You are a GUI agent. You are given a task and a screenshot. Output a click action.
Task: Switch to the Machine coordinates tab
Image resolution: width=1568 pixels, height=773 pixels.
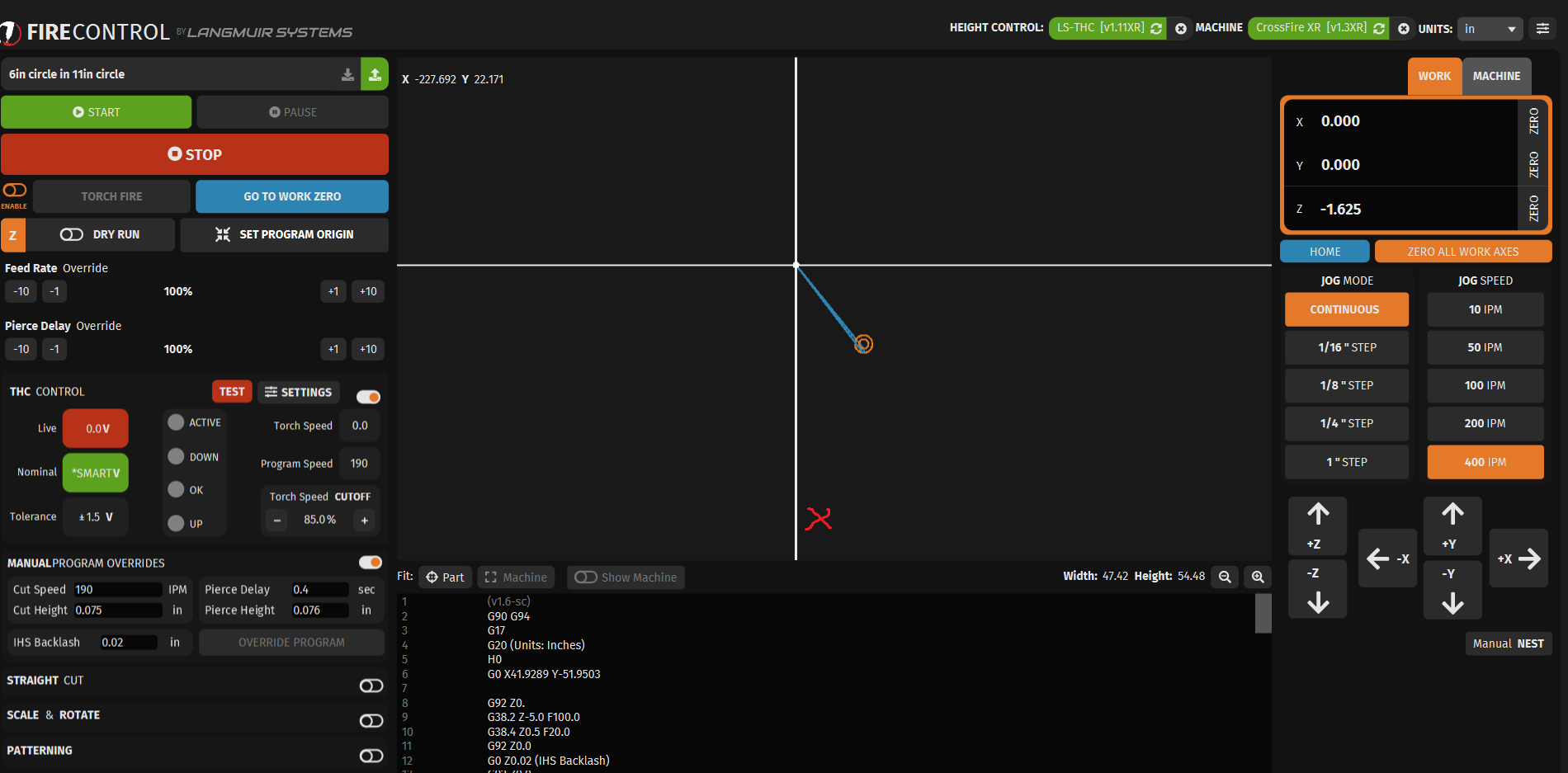[x=1495, y=76]
